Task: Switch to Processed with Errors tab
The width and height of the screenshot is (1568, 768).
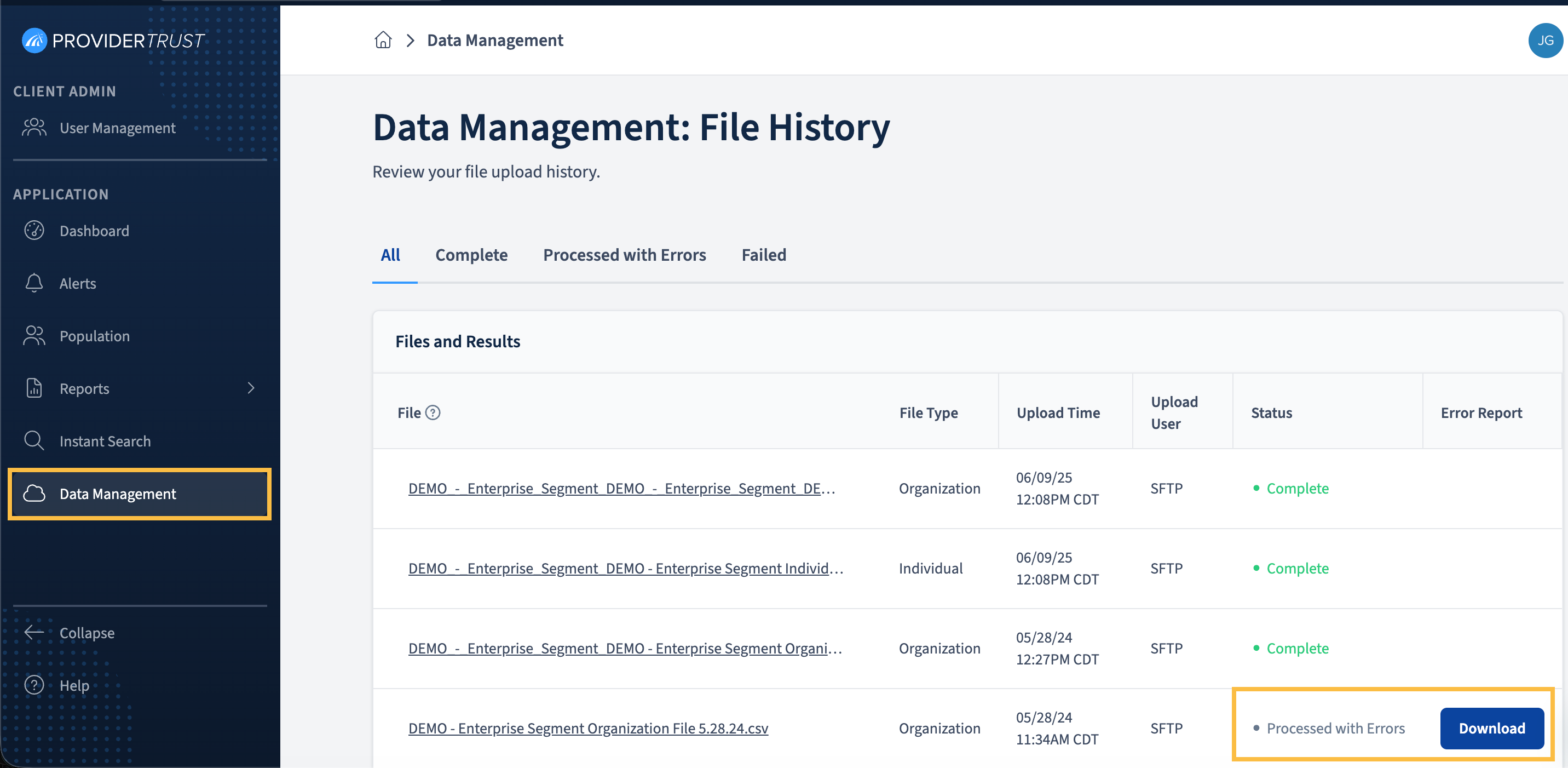Action: [625, 255]
